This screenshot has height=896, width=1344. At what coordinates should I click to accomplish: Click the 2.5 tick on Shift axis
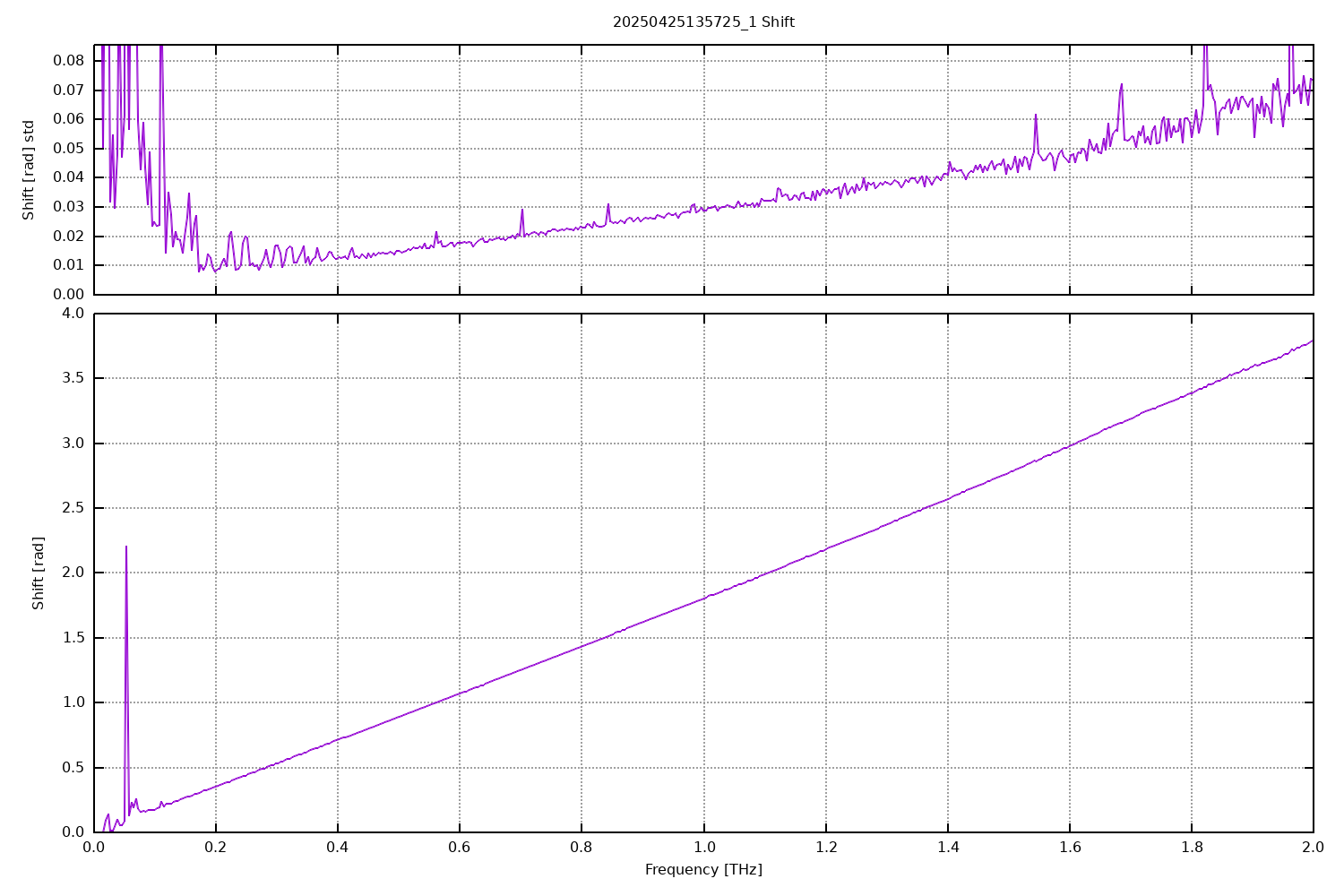click(x=73, y=508)
